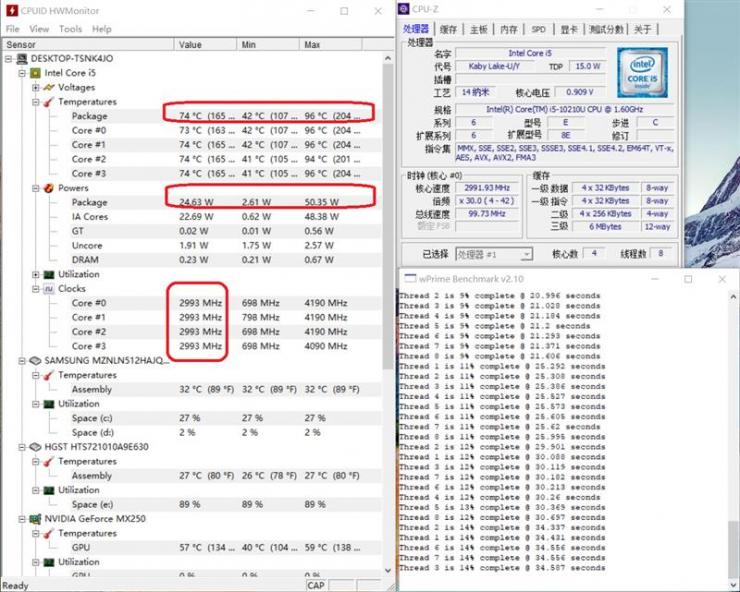Image resolution: width=740 pixels, height=592 pixels.
Task: Collapse the Clocks node
Action: click(36, 289)
